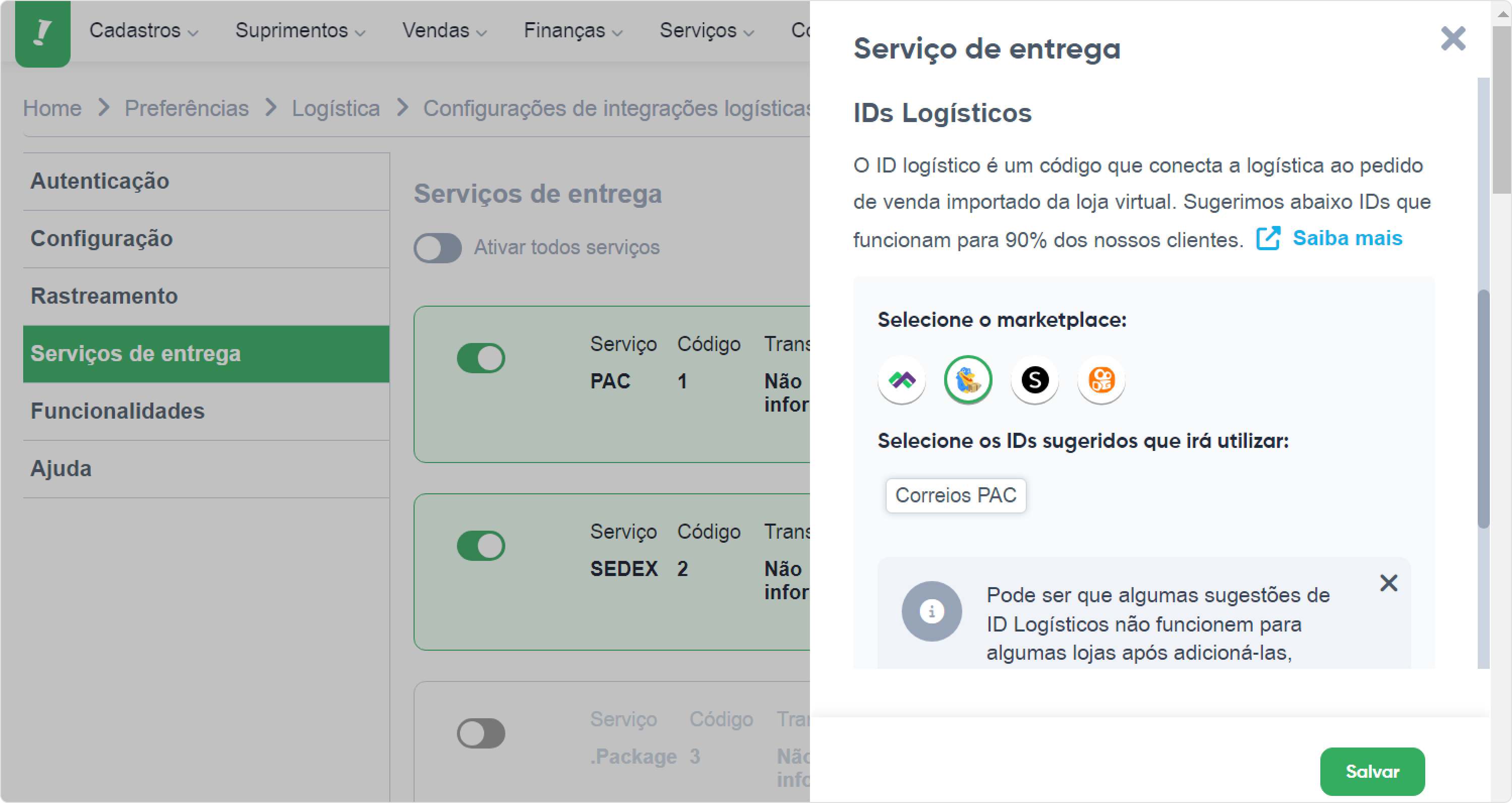Image resolution: width=1512 pixels, height=803 pixels.
Task: Close the Serviço de entrega panel
Action: (x=1452, y=39)
